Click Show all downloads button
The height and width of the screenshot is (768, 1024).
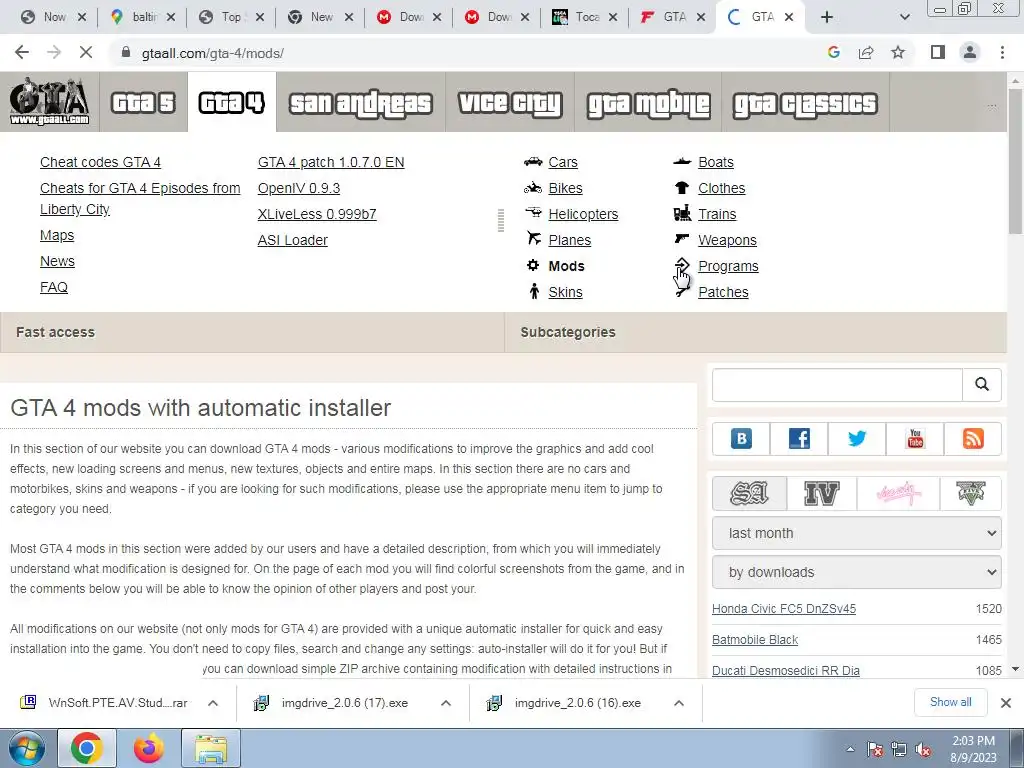(x=950, y=702)
